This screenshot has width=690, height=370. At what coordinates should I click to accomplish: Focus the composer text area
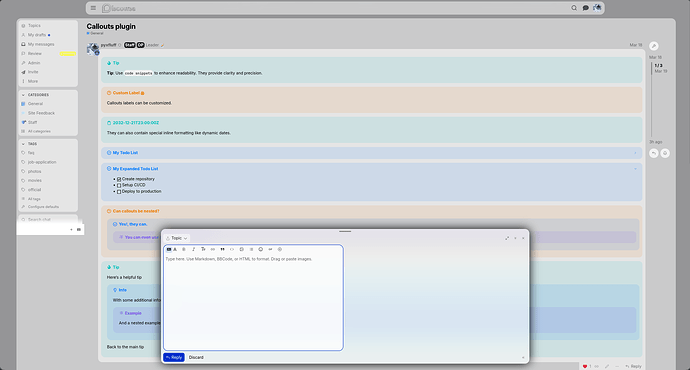253,303
